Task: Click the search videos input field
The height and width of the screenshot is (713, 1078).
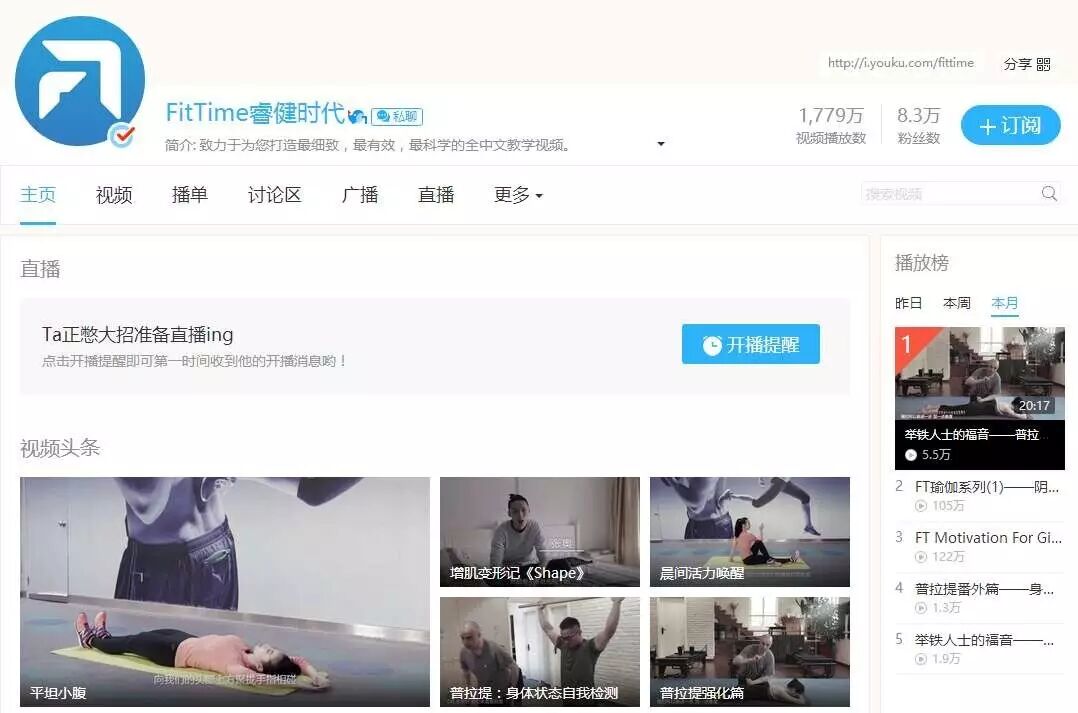Action: 948,194
